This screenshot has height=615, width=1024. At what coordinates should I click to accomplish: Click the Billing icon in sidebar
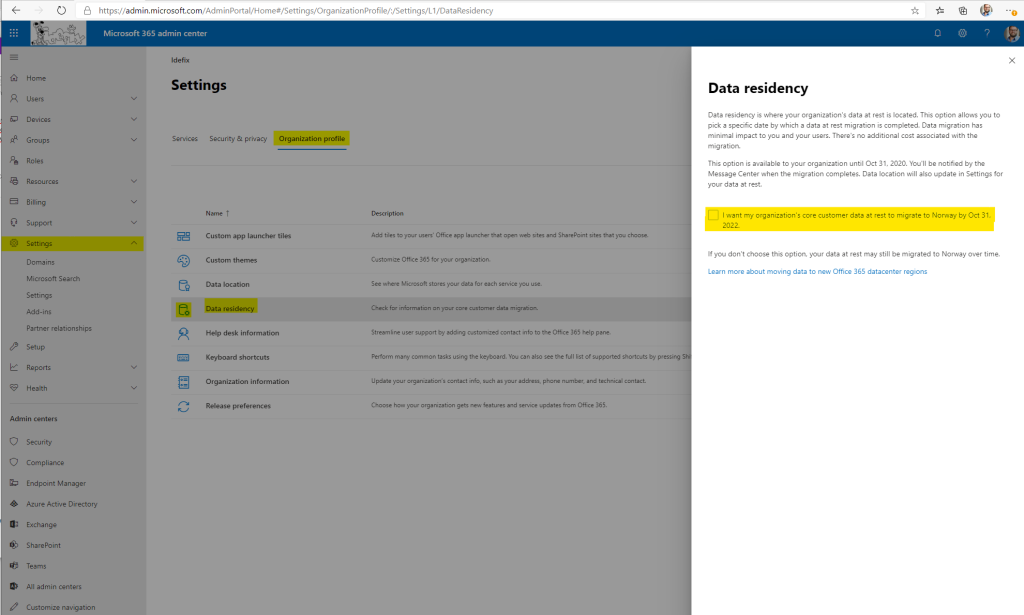[x=14, y=202]
